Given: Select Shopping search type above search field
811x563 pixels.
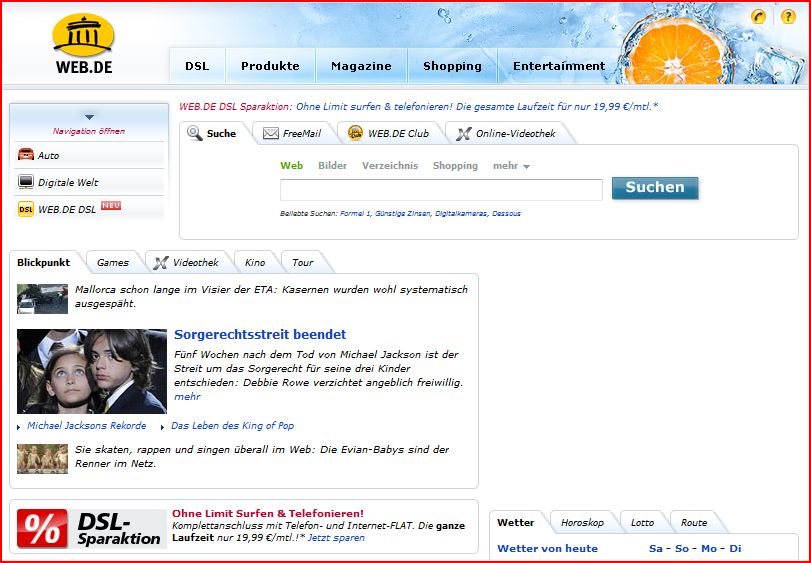Looking at the screenshot, I should point(455,165).
